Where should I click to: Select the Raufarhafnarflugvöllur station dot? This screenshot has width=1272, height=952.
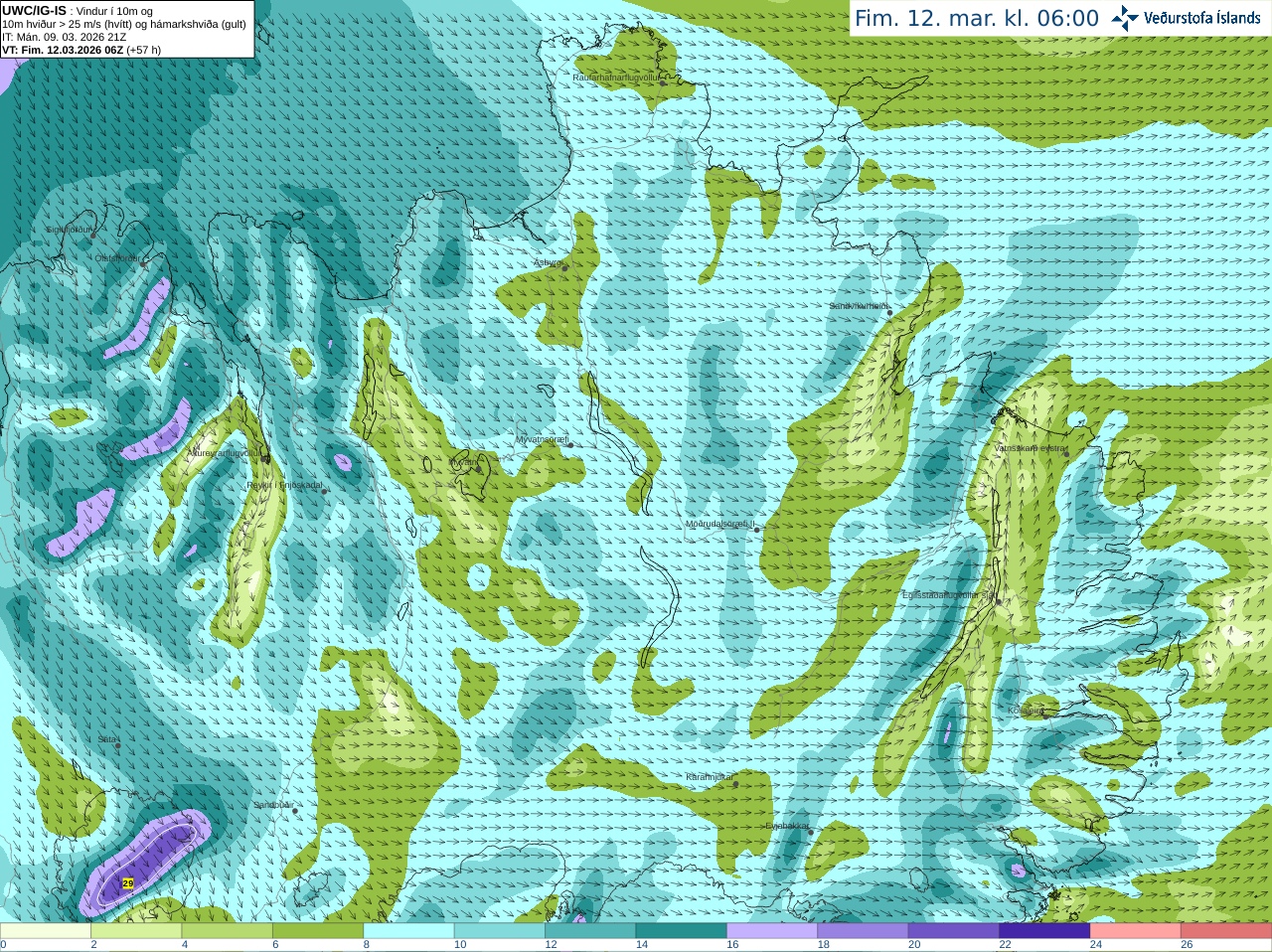pyautogui.click(x=664, y=83)
